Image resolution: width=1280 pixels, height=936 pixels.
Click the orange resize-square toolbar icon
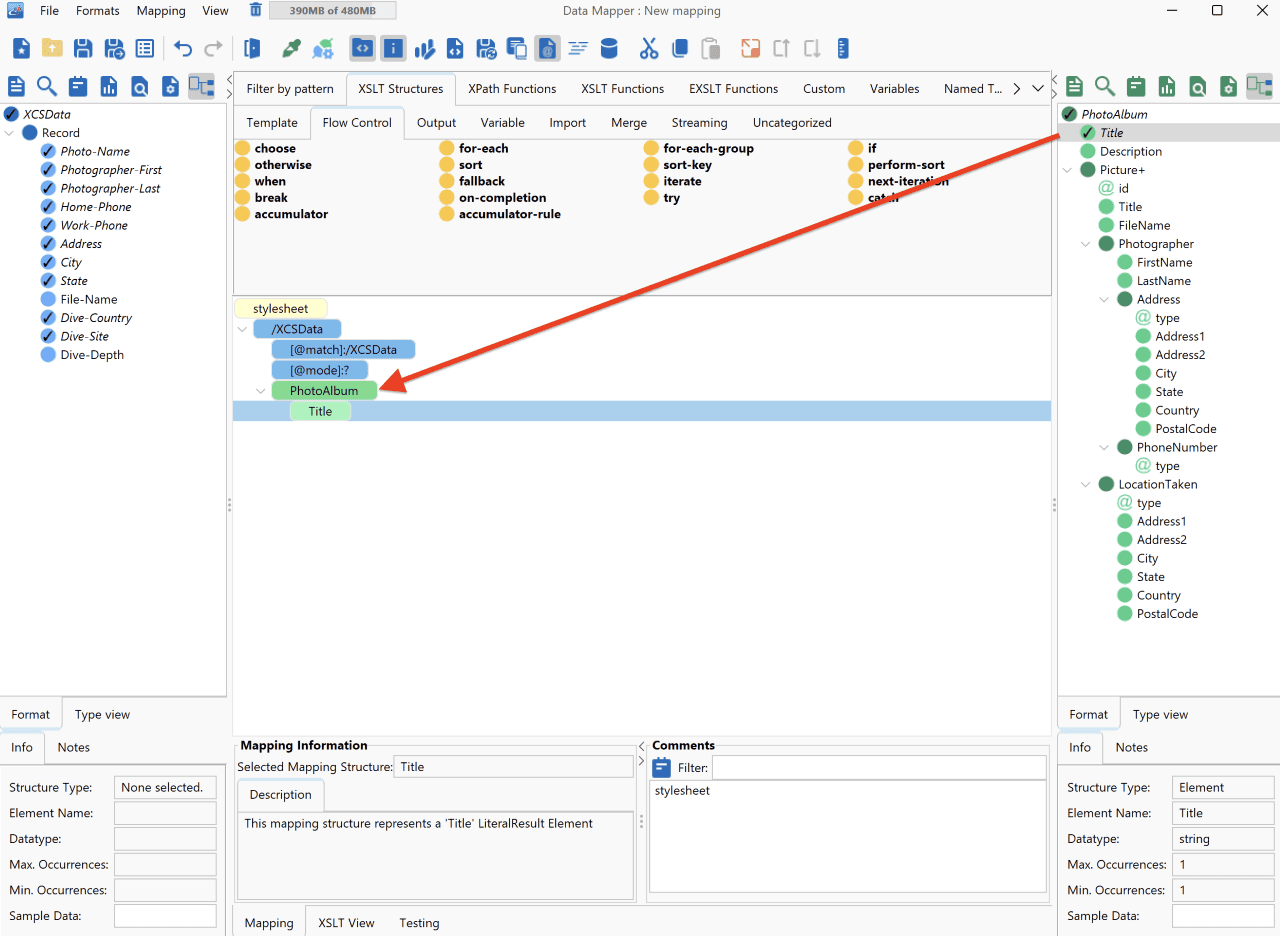pos(751,48)
